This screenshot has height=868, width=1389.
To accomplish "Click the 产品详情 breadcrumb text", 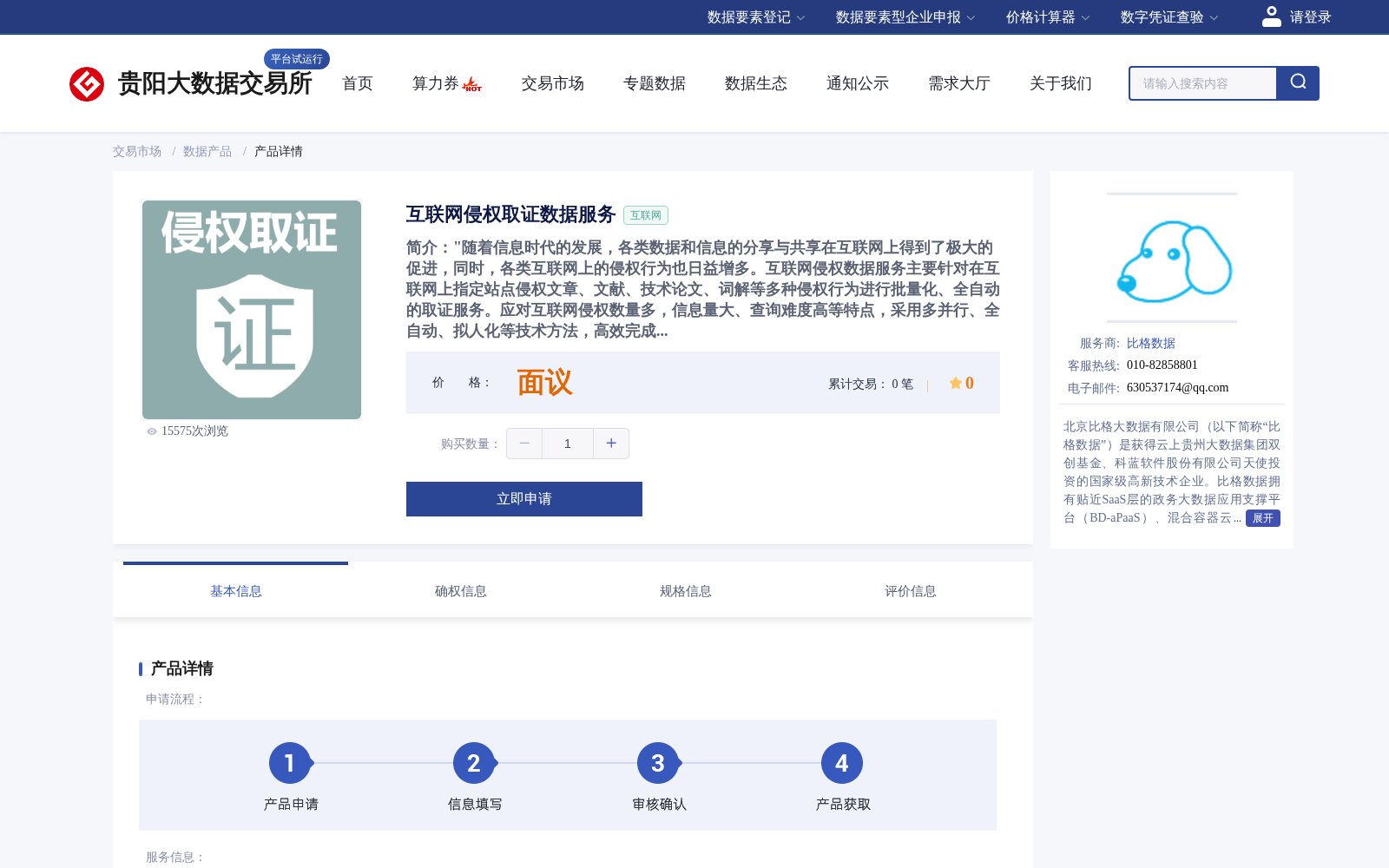I will (x=279, y=152).
